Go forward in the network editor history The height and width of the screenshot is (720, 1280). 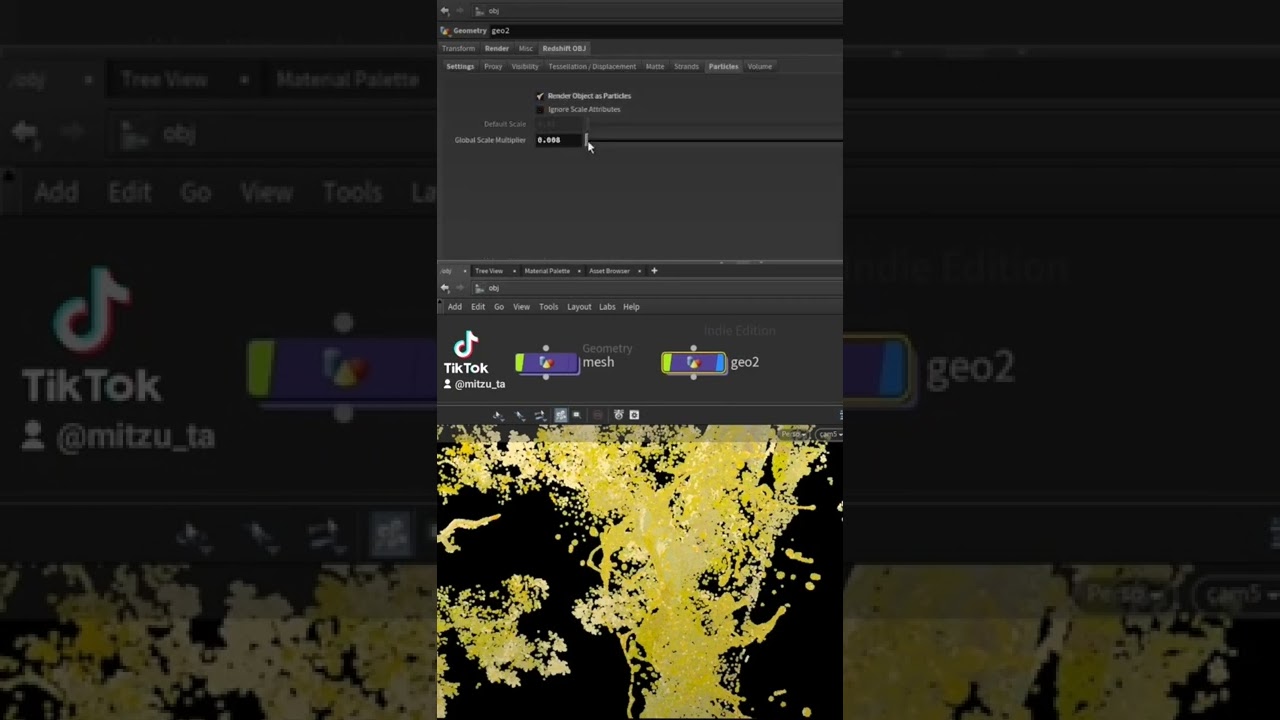[460, 288]
